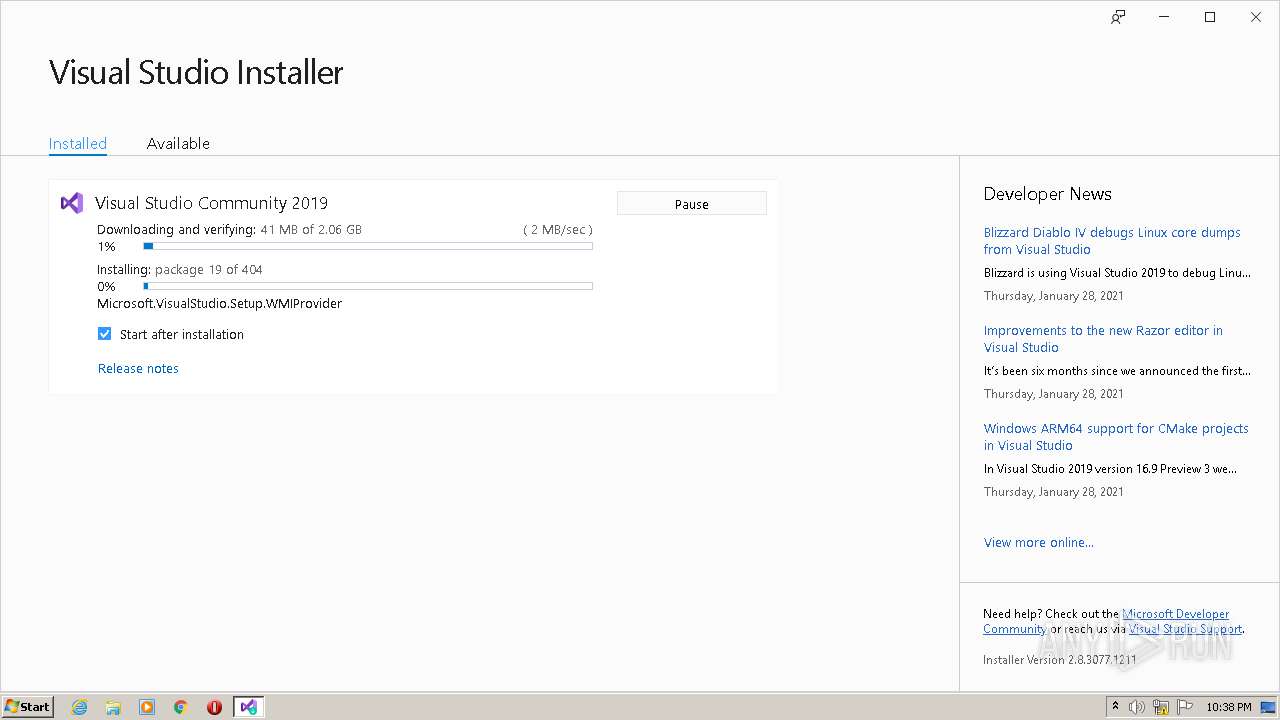Maximize the Visual Studio Installer window
1280x720 pixels.
click(1210, 17)
